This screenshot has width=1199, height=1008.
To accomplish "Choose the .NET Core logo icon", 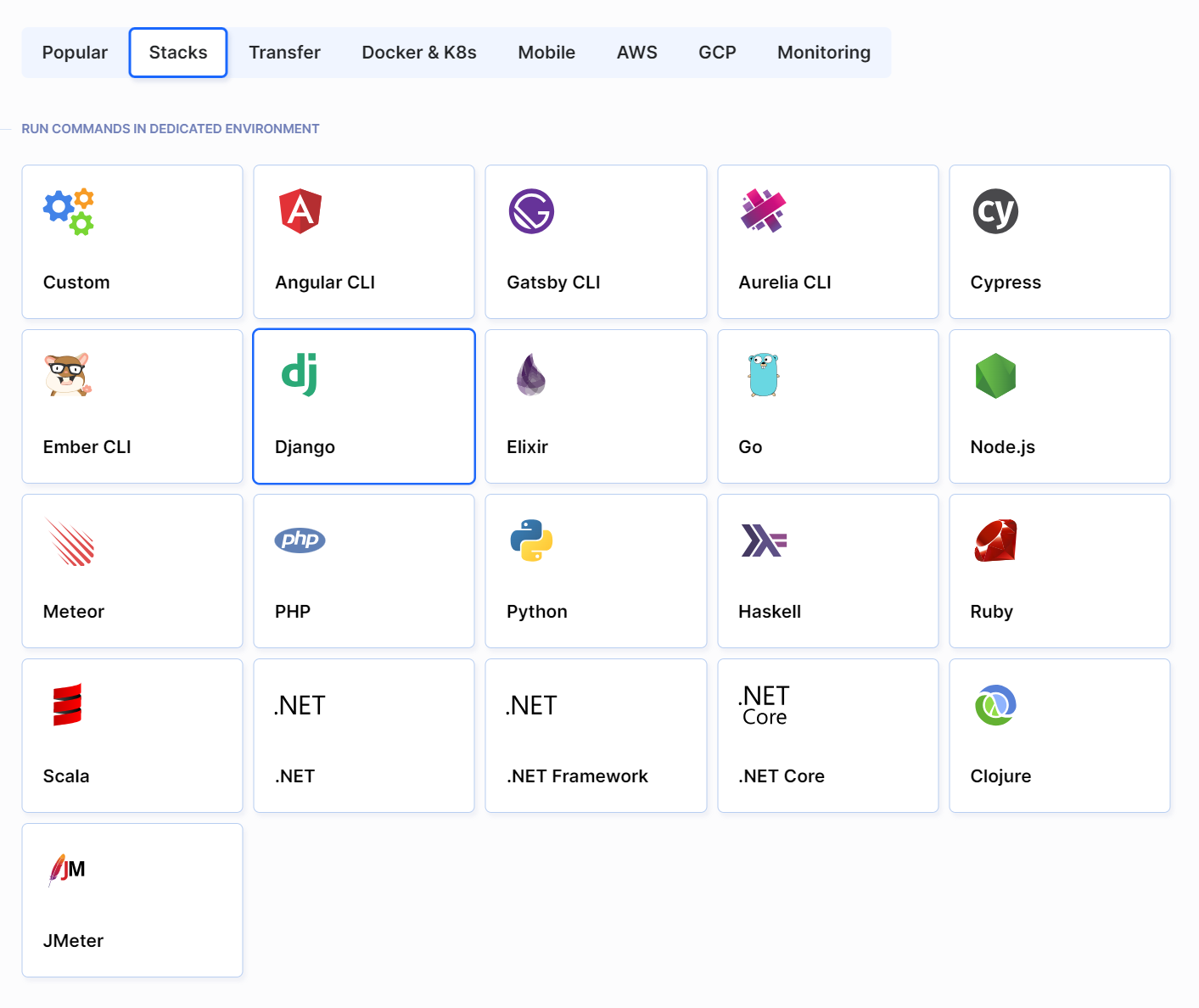I will (x=764, y=705).
